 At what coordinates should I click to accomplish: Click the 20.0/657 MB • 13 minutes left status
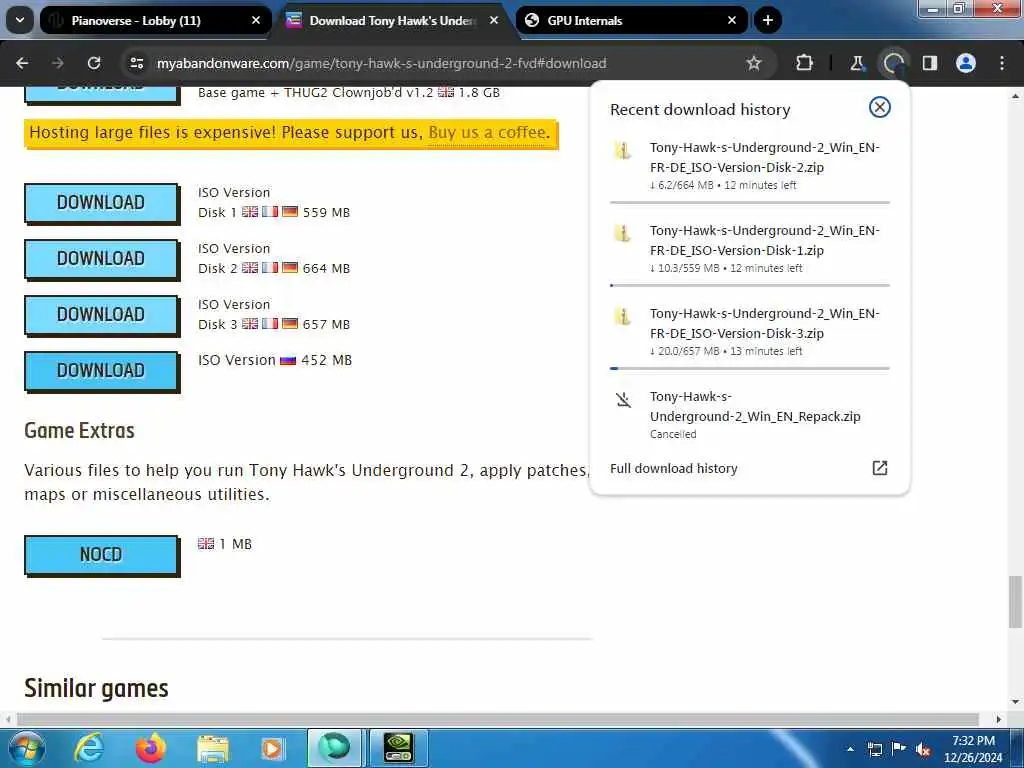(726, 351)
